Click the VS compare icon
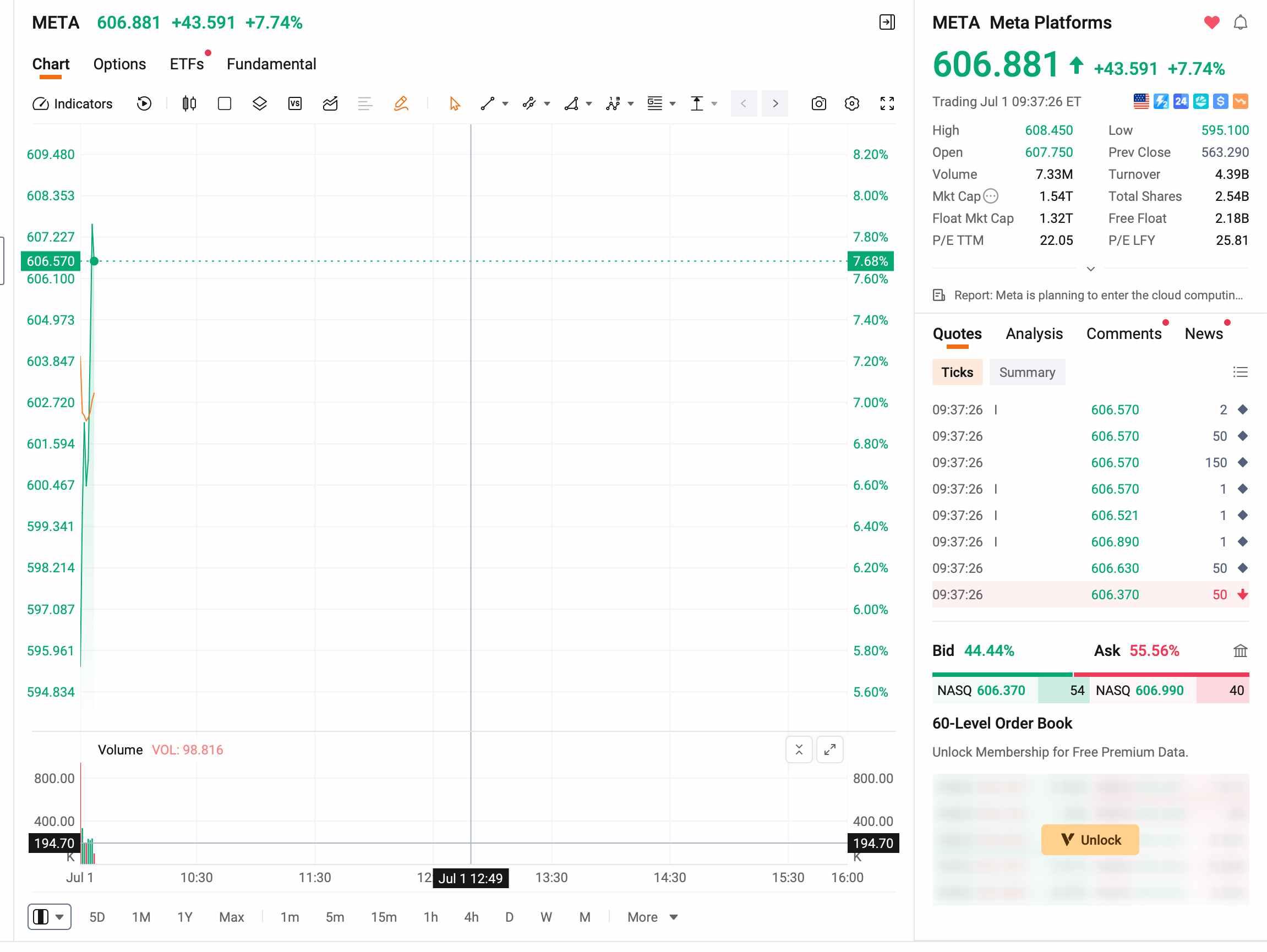1267x952 pixels. coord(295,103)
